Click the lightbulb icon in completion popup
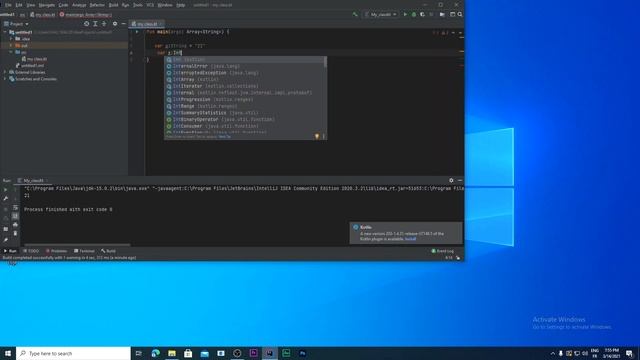The height and width of the screenshot is (360, 640). (x=316, y=136)
